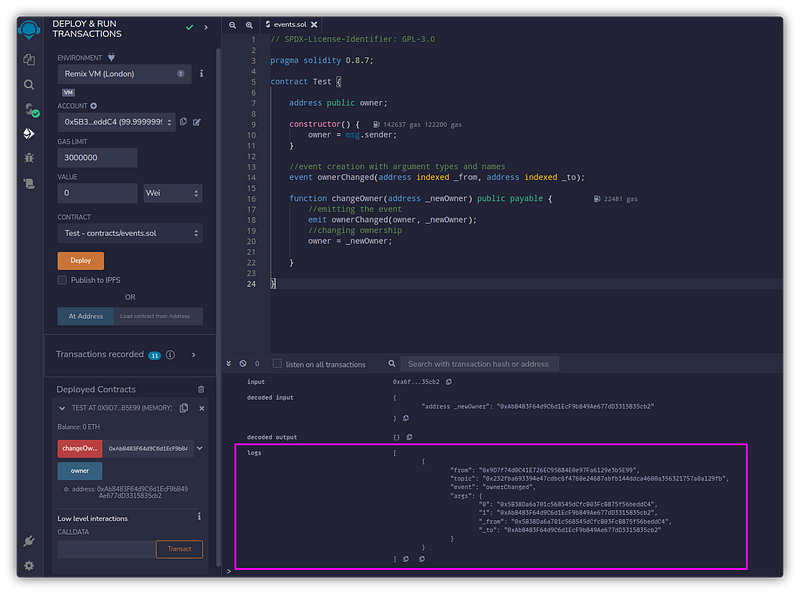Open the File Explorer sidebar icon

click(29, 60)
